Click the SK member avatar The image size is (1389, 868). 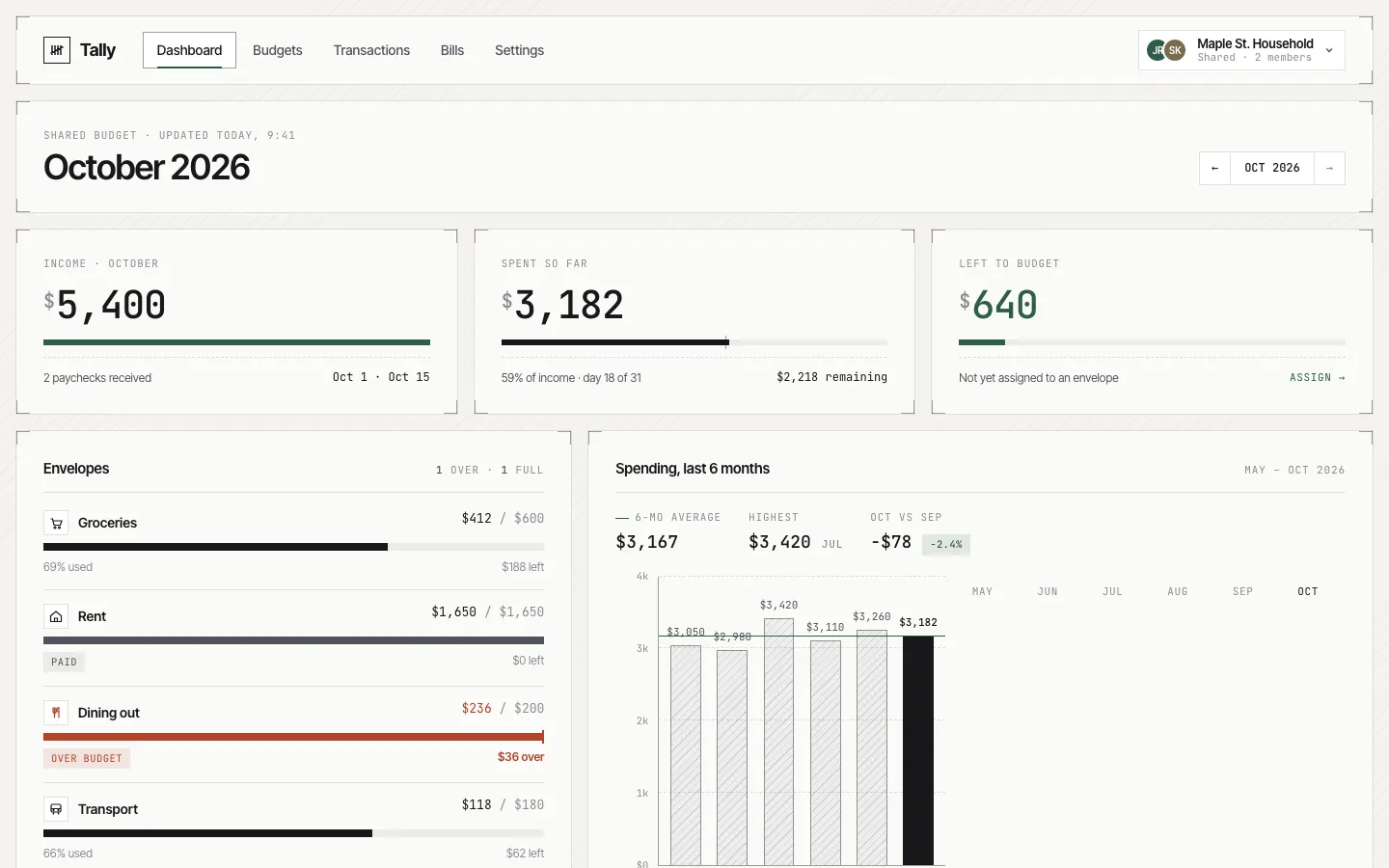point(1175,50)
